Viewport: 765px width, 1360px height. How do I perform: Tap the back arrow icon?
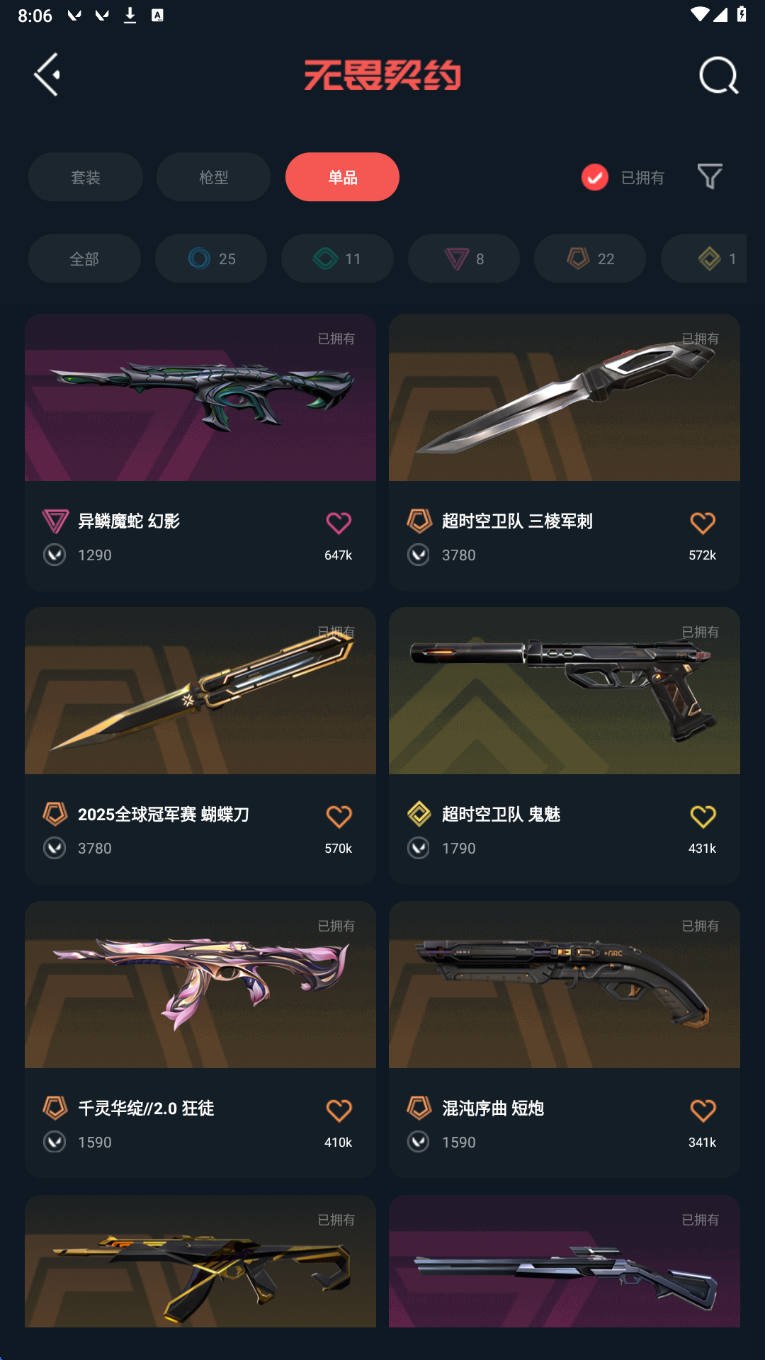pos(47,75)
